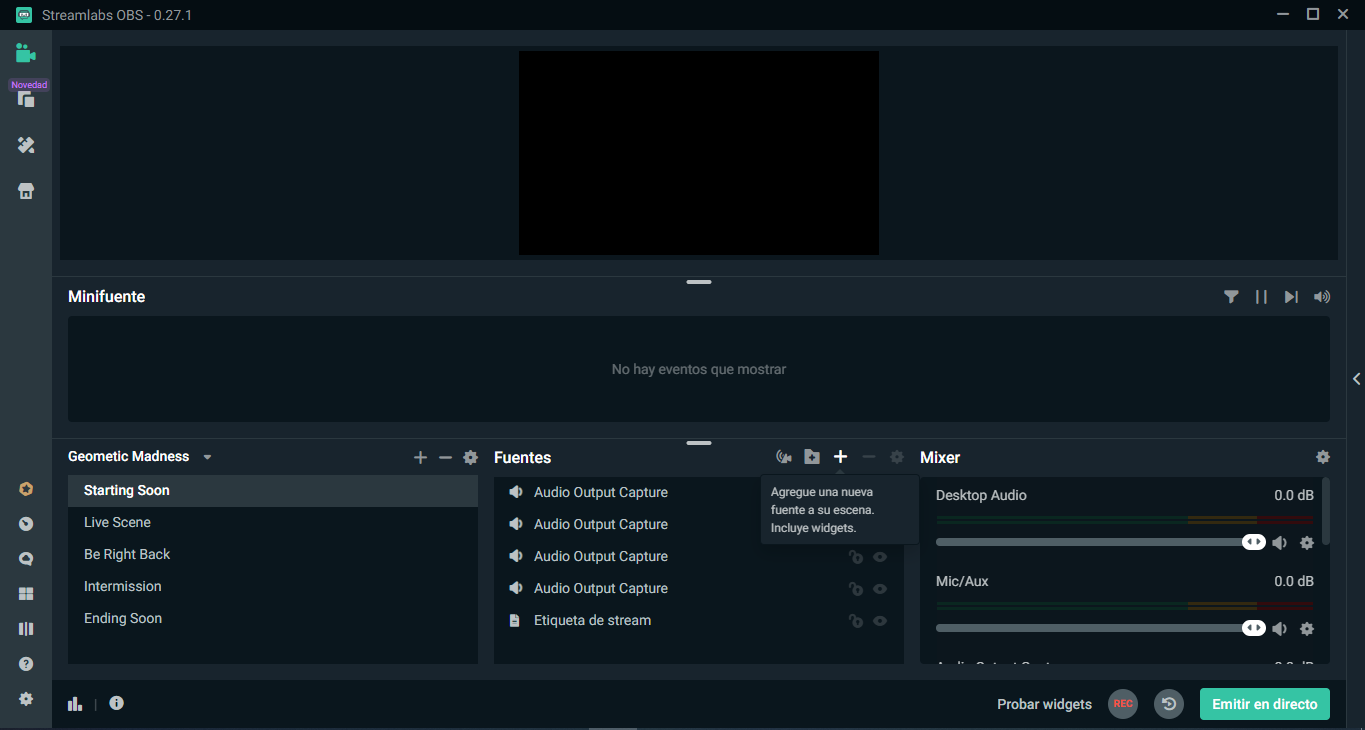Mute the Desktop Audio channel

1279,543
